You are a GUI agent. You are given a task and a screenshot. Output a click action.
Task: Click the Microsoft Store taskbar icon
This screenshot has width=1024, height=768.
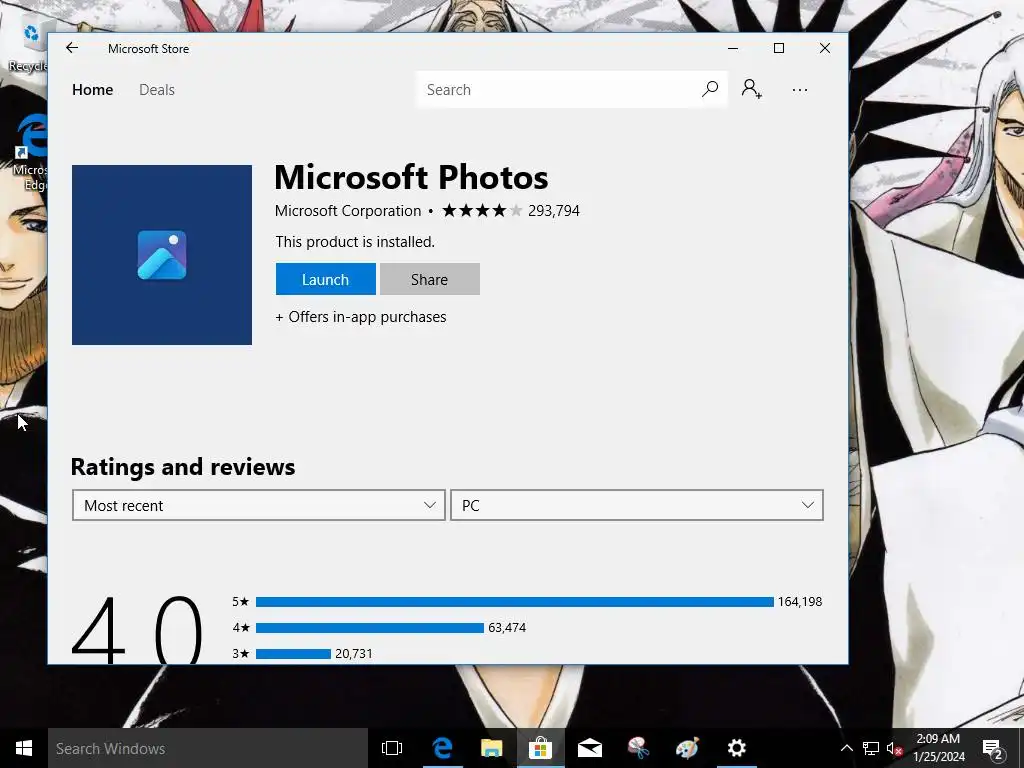click(540, 748)
